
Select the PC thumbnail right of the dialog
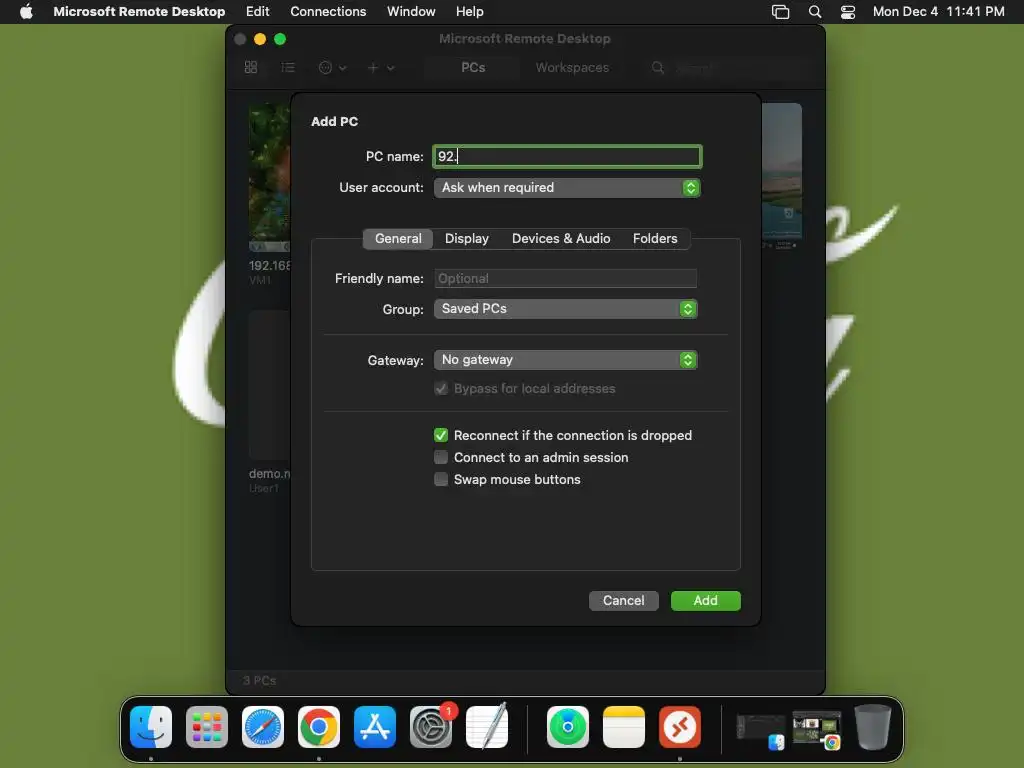782,174
